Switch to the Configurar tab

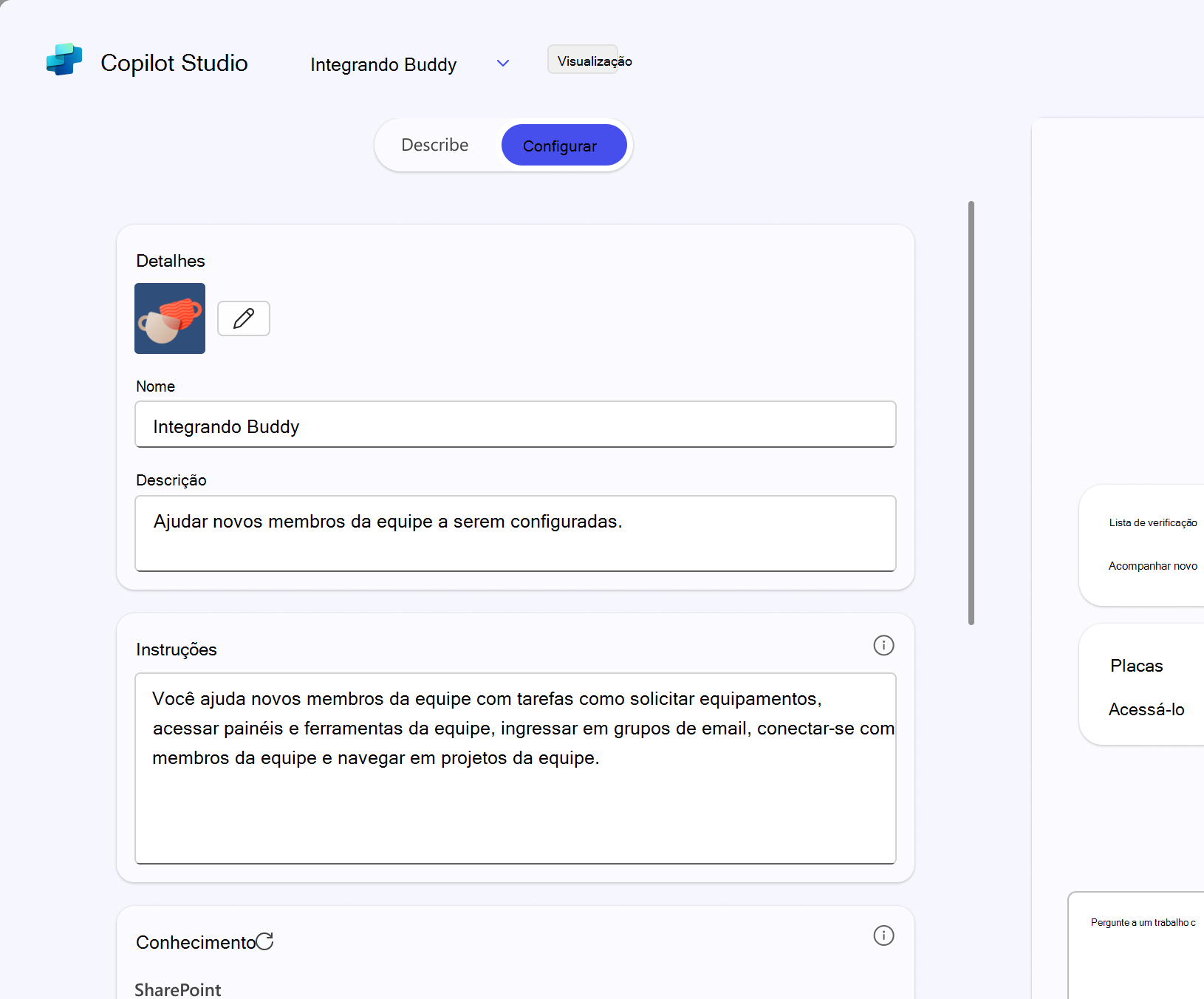pyautogui.click(x=564, y=145)
